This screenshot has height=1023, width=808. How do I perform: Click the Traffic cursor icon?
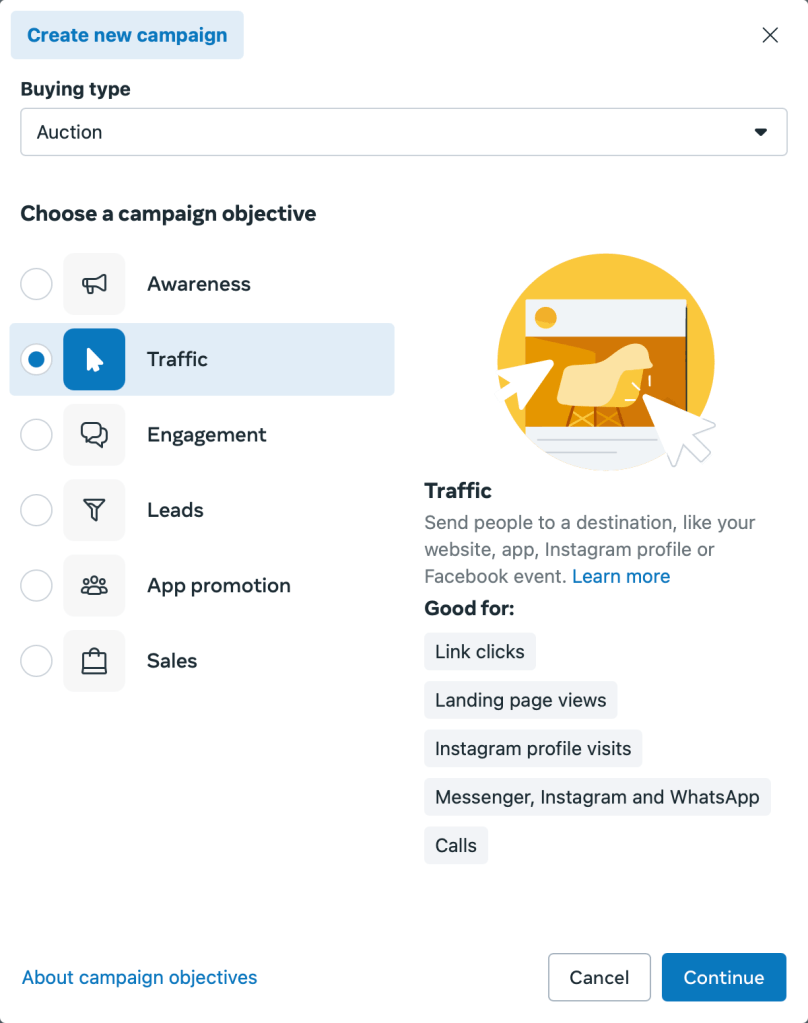click(x=94, y=359)
